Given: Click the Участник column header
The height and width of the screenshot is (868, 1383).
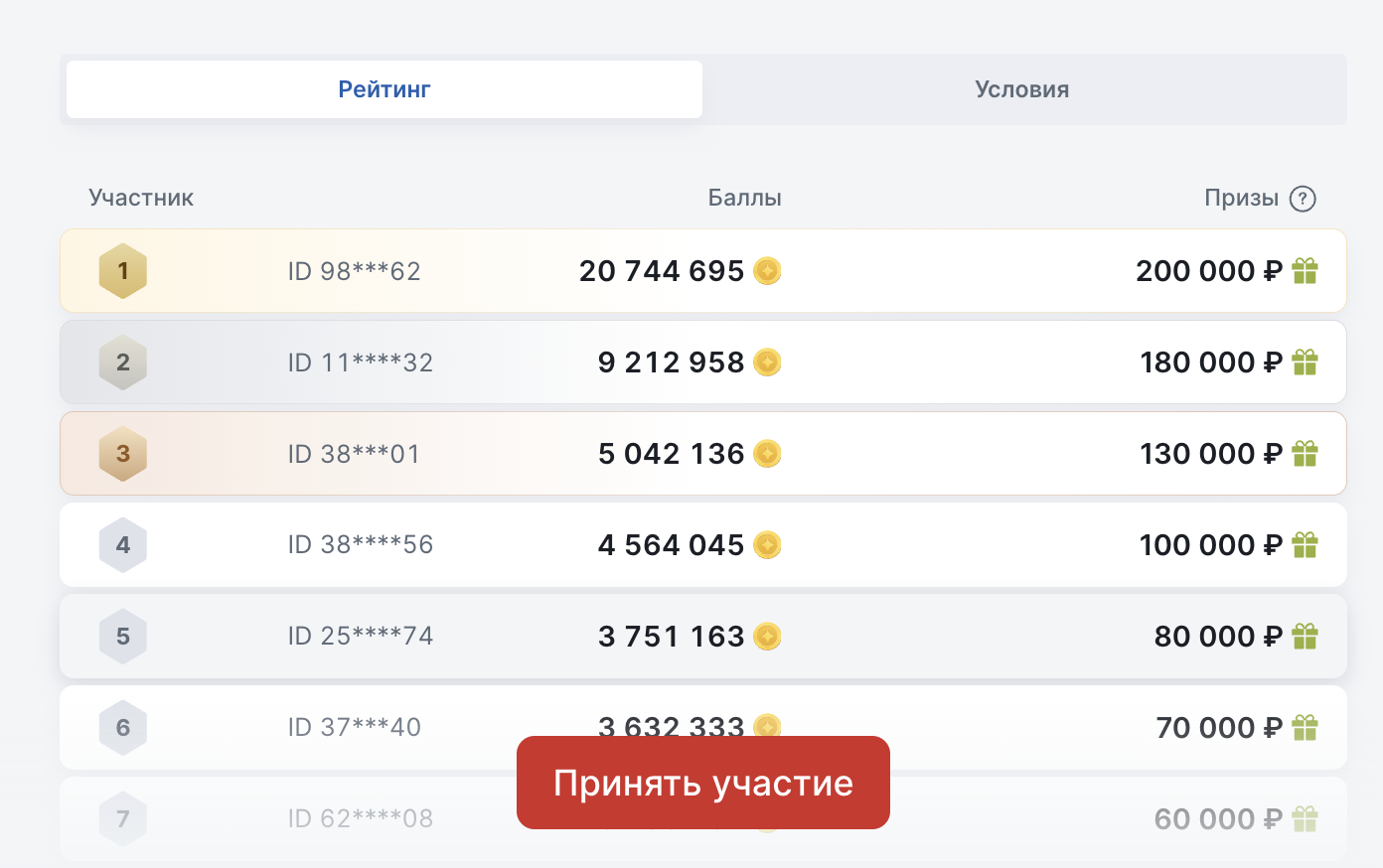Looking at the screenshot, I should click(x=141, y=198).
